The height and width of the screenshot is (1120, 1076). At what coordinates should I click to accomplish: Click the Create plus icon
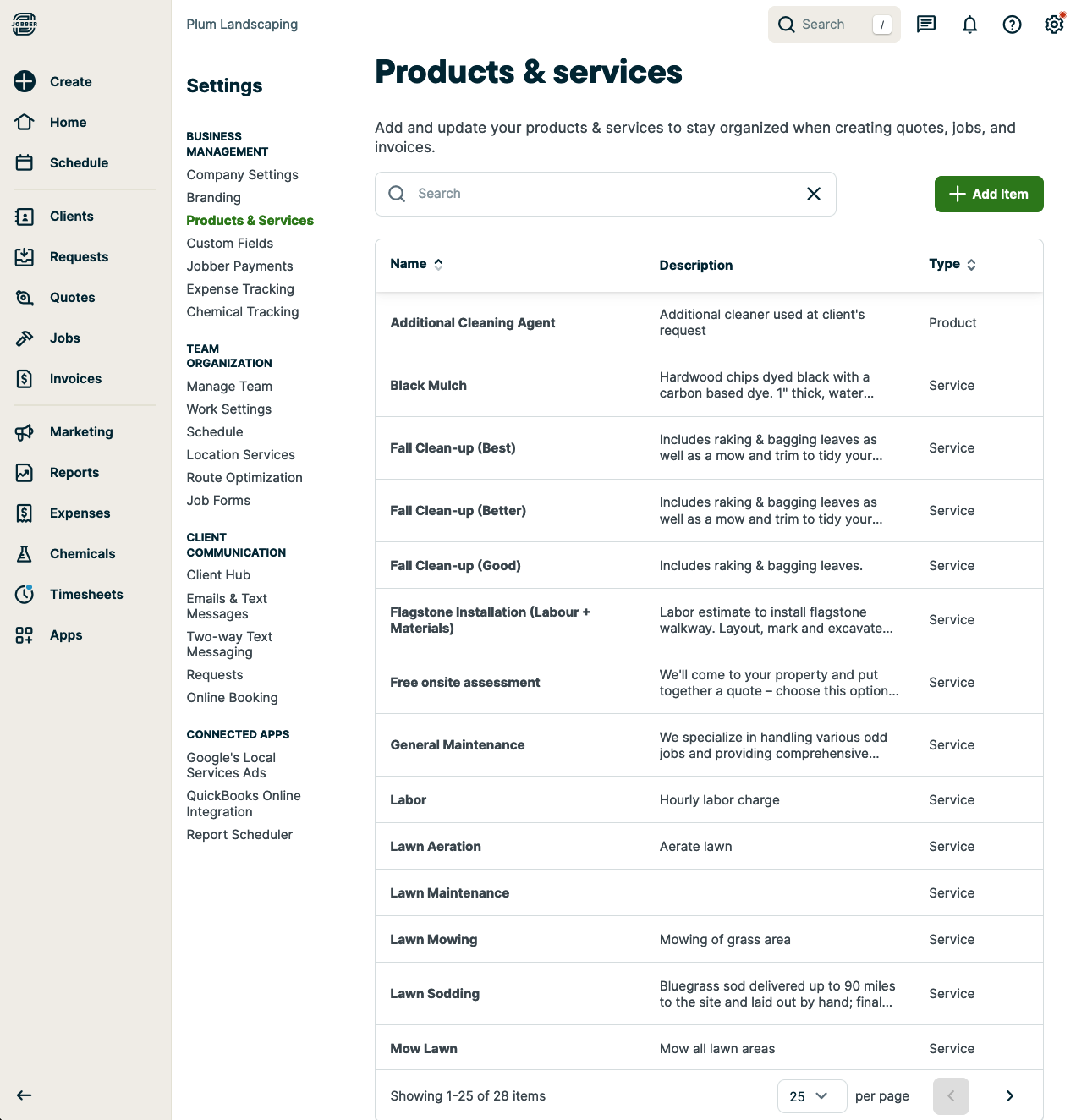point(25,81)
